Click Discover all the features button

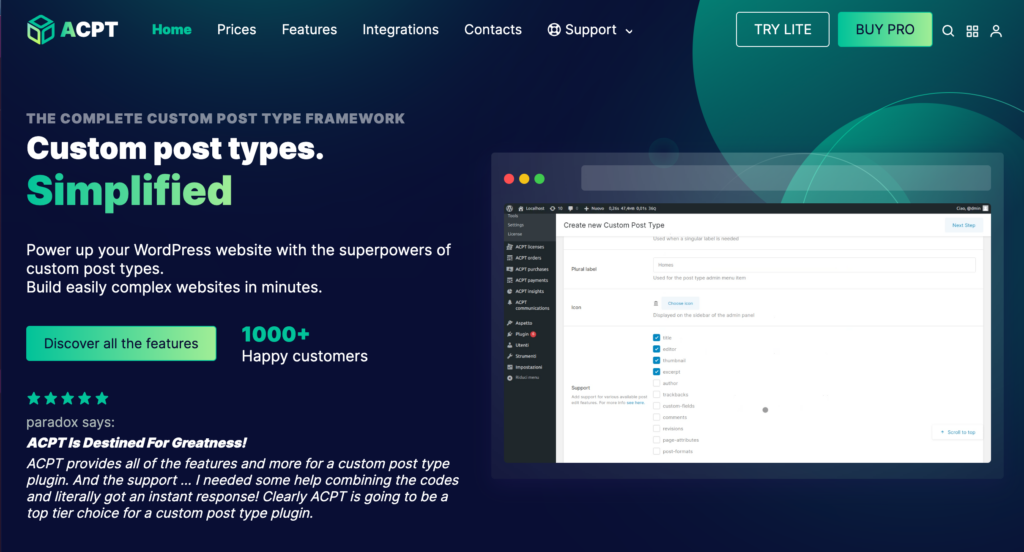pyautogui.click(x=121, y=343)
